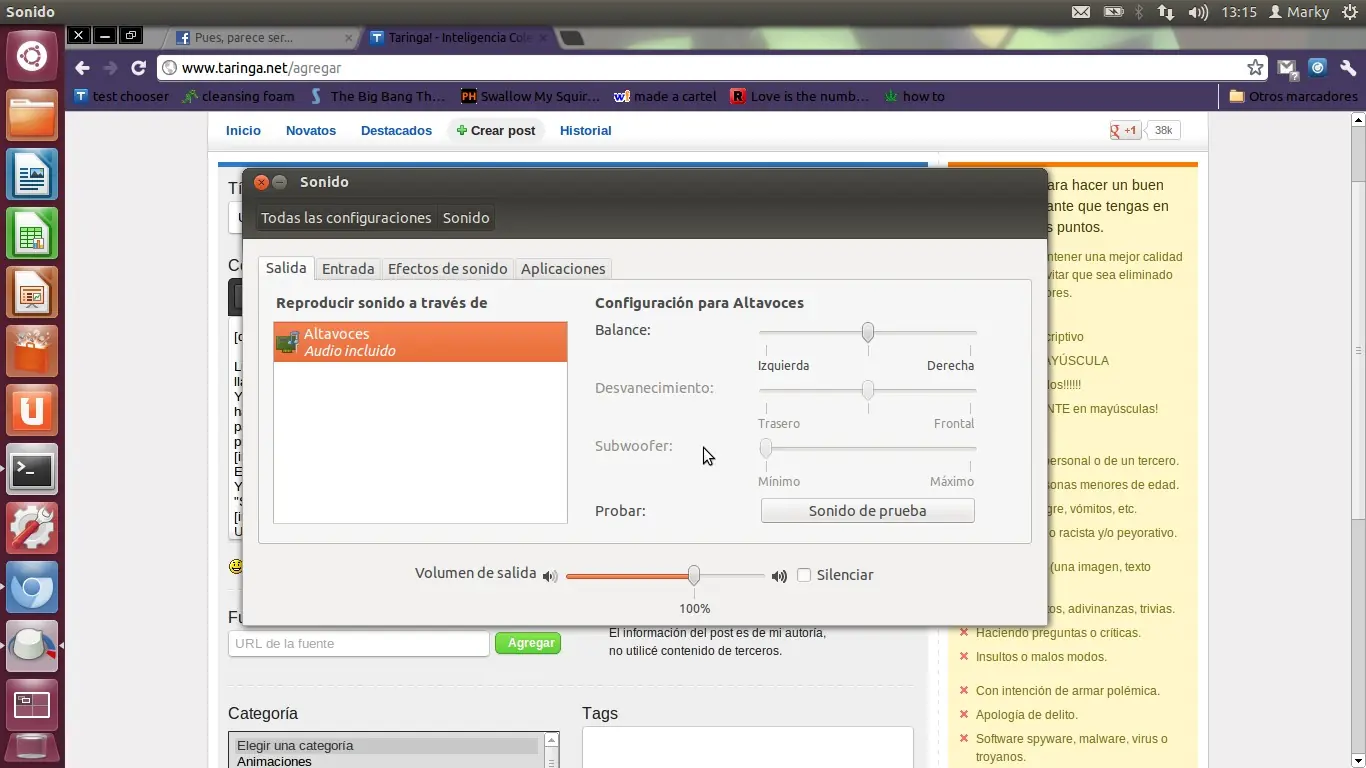
Task: Open the Ubuntu Dash home launcher
Action: pos(32,55)
